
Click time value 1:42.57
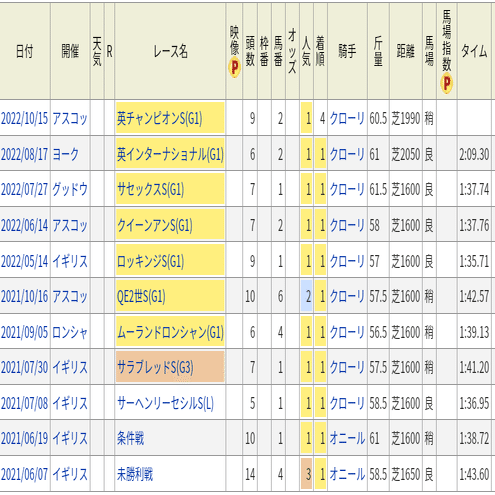click(x=474, y=296)
